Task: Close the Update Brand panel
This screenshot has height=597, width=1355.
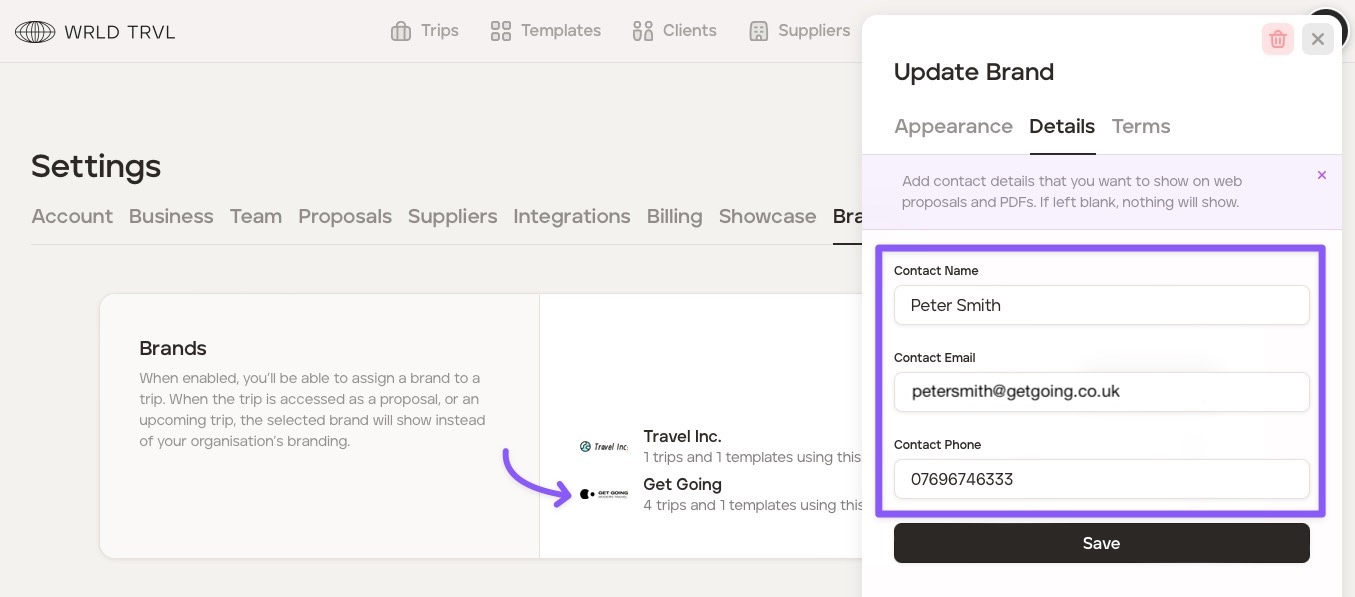Action: click(1317, 39)
